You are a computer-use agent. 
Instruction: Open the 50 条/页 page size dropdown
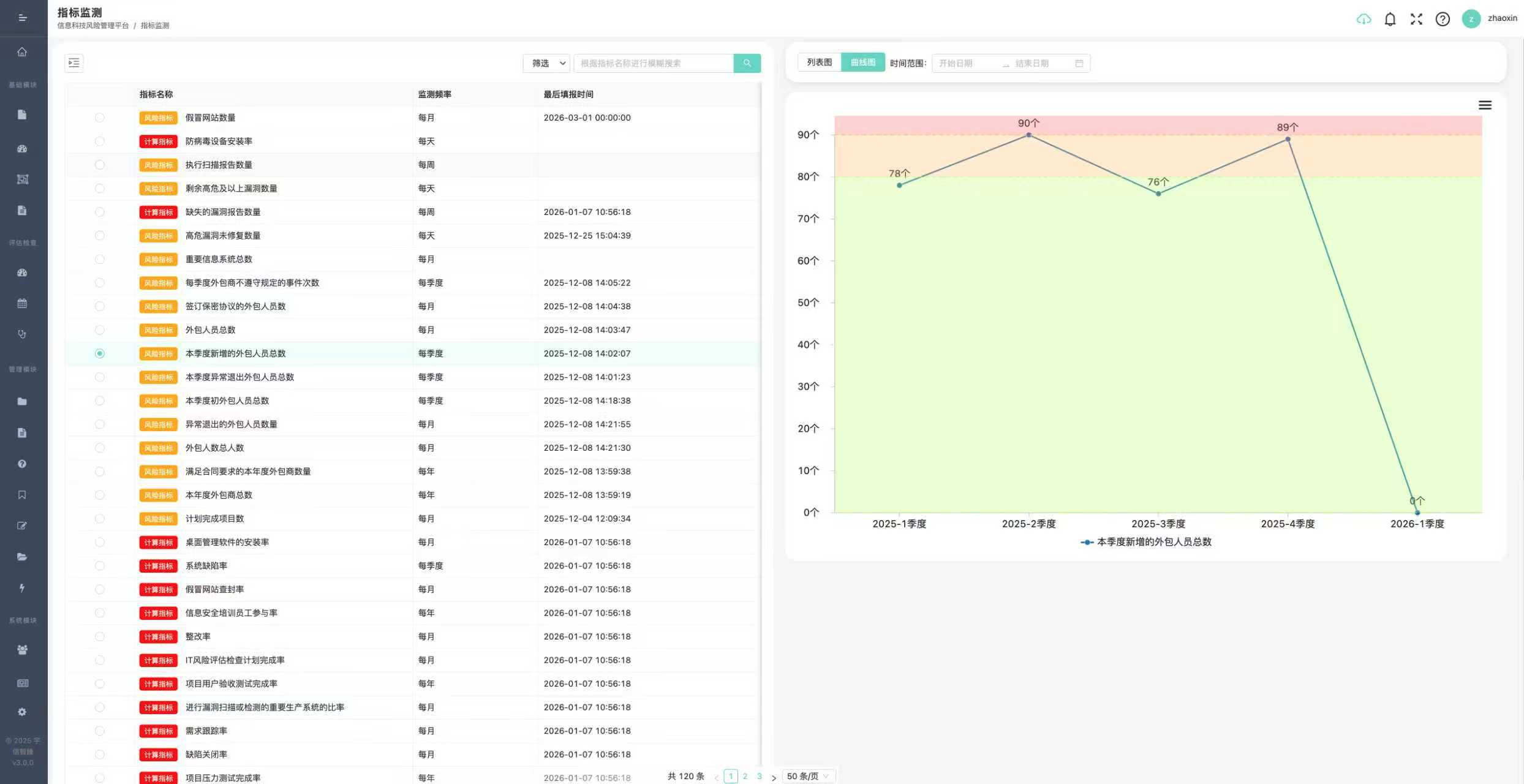[808, 776]
